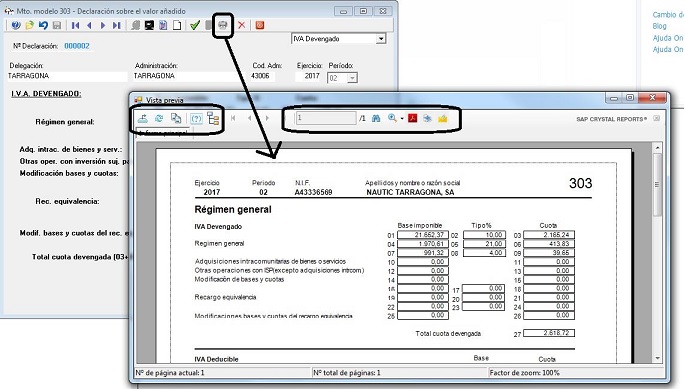Go to previous page in Vista previa
The width and height of the screenshot is (685, 390).
pyautogui.click(x=249, y=118)
